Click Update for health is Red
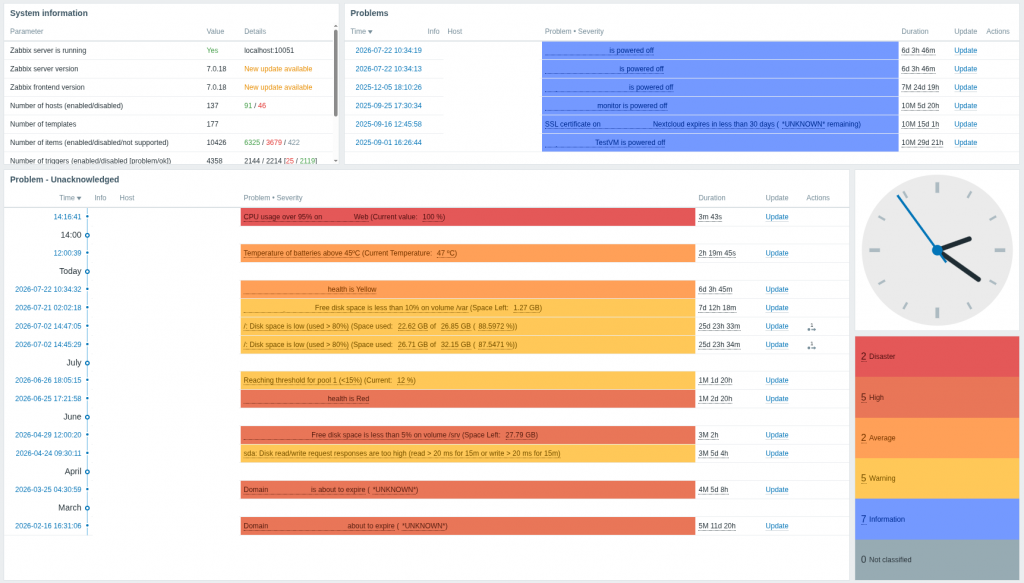Screen dimensions: 1024x583 (x=776, y=398)
